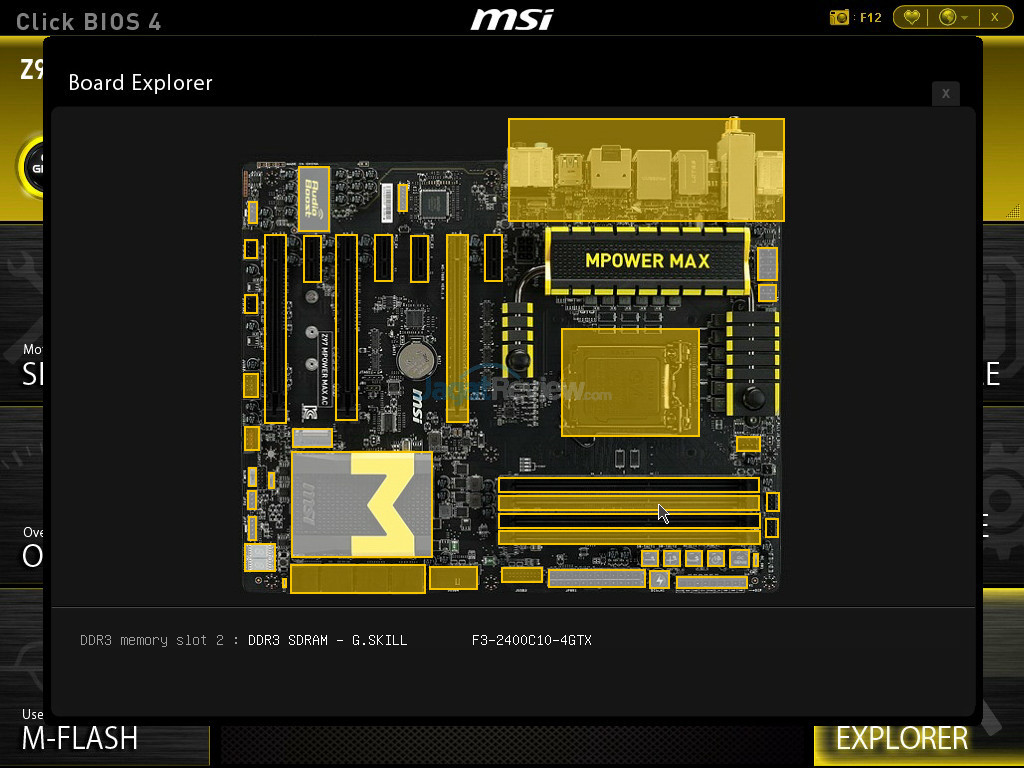The height and width of the screenshot is (768, 1024).
Task: Select the onboard plus button
Action: (x=671, y=558)
